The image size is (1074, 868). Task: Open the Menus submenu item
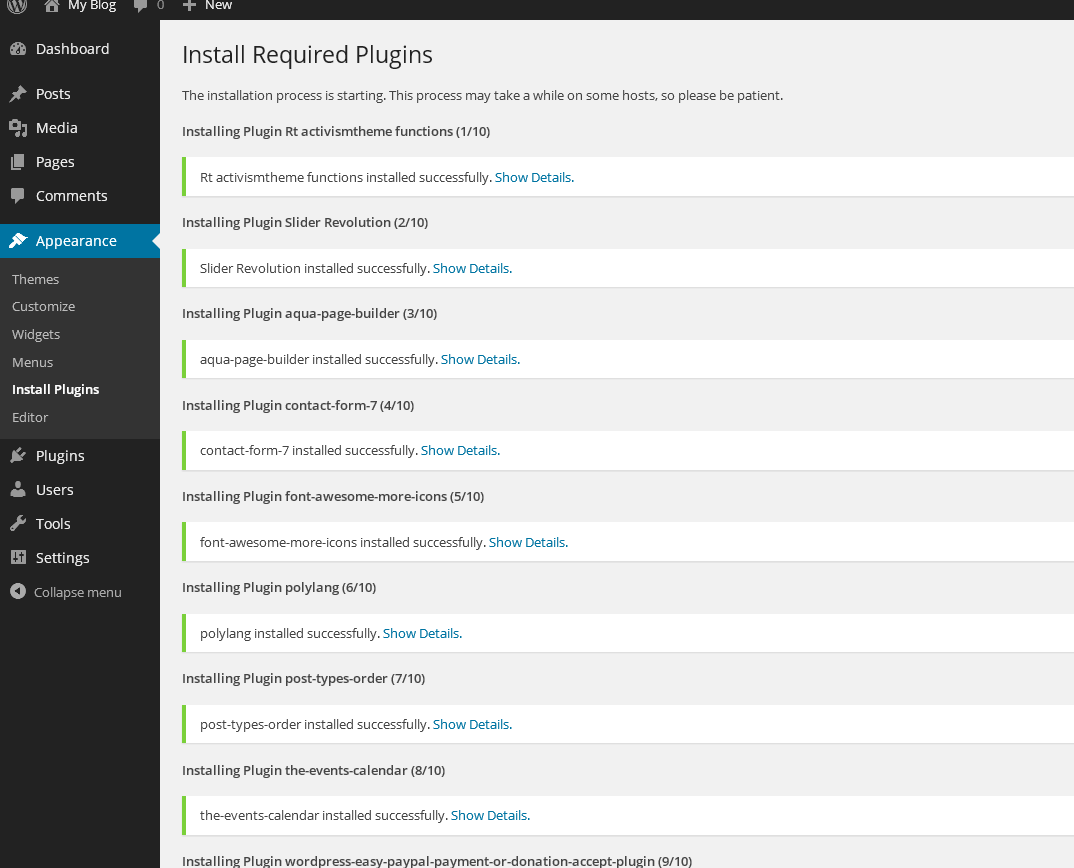click(33, 363)
